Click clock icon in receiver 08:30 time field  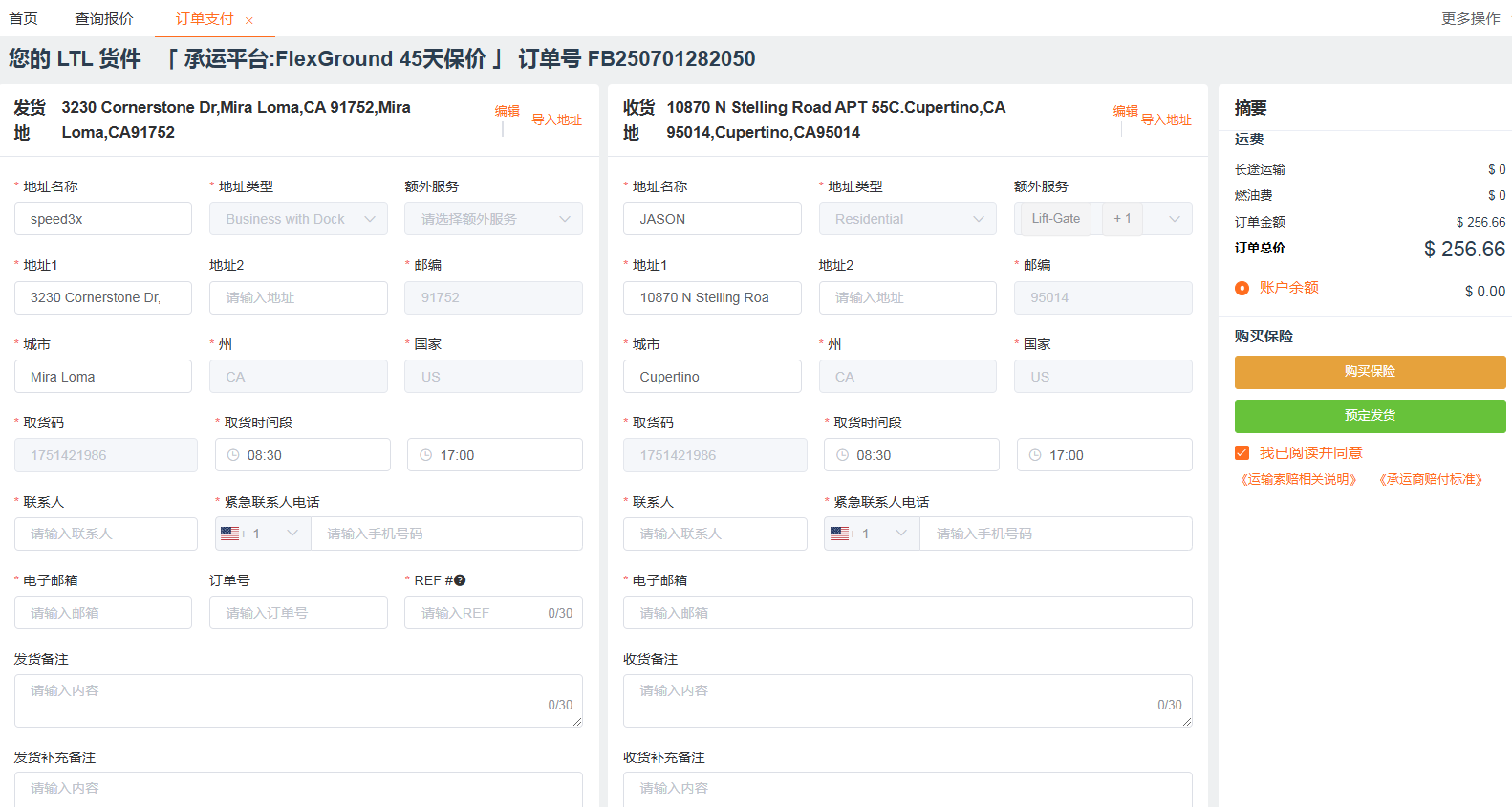842,455
